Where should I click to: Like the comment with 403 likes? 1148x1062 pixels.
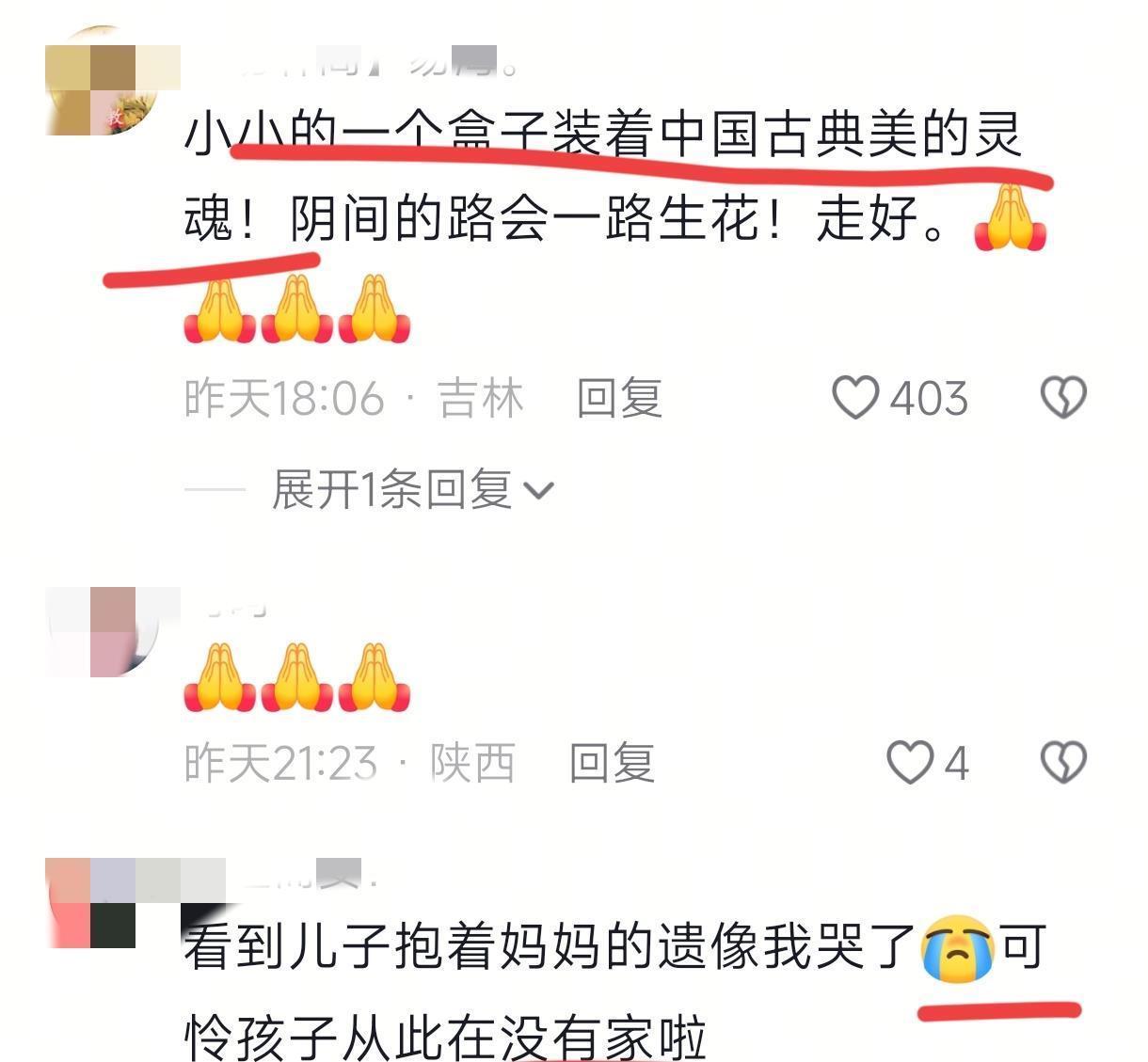[x=855, y=398]
